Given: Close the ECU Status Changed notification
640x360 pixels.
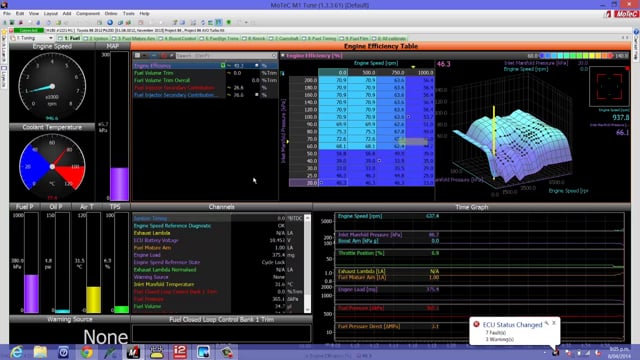Looking at the screenshot, I should 554,323.
